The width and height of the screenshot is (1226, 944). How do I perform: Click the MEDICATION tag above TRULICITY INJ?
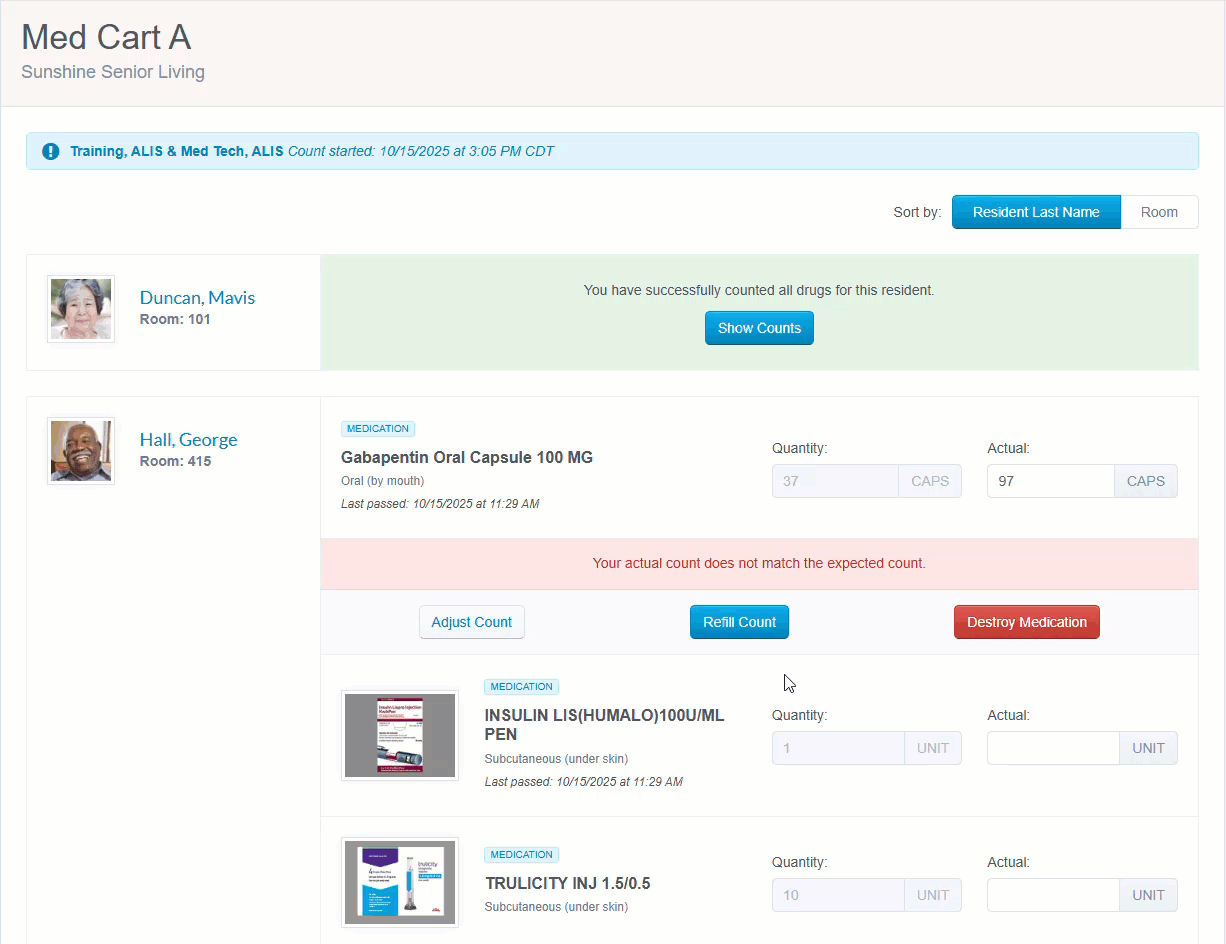click(x=521, y=855)
